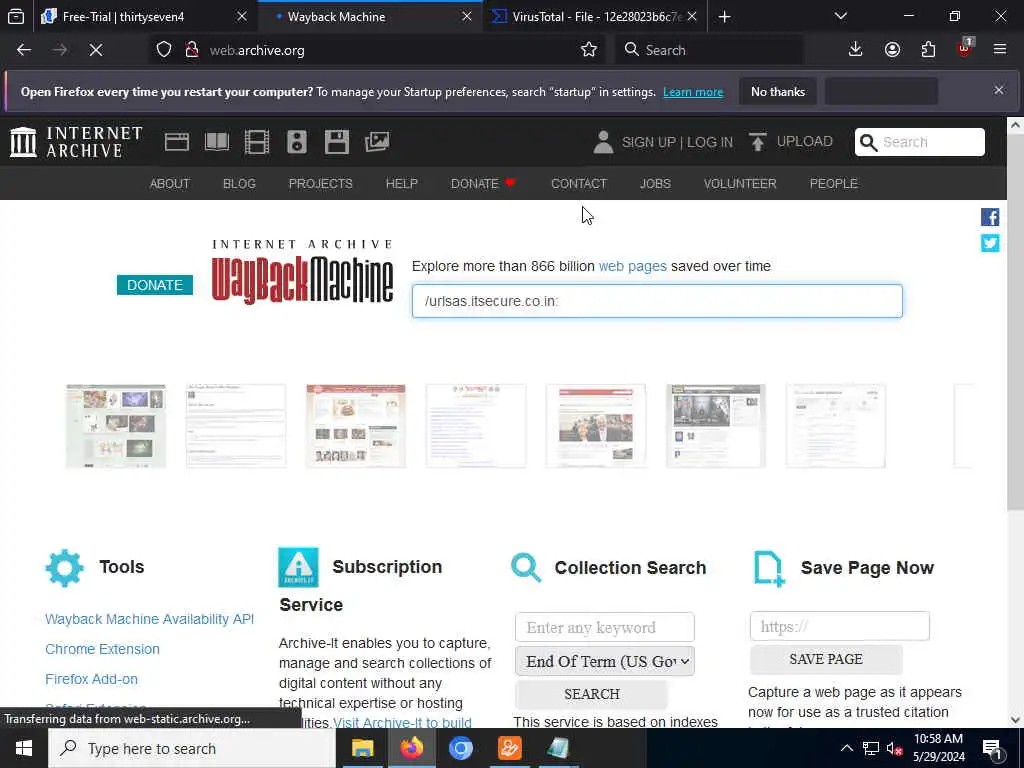Click the Archive-It subscription icon
The width and height of the screenshot is (1024, 768).
pos(298,568)
